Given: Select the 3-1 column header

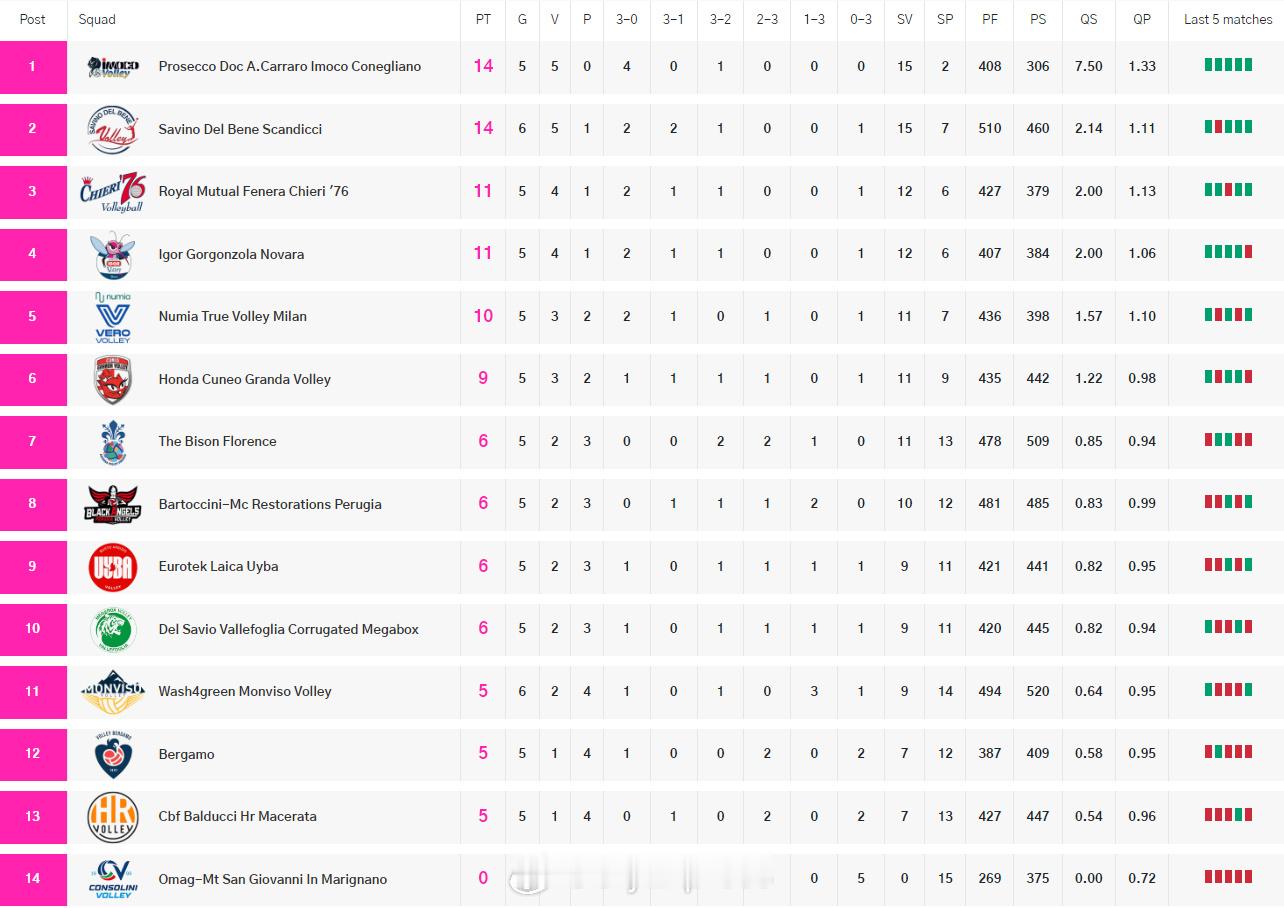Looking at the screenshot, I should pyautogui.click(x=674, y=19).
